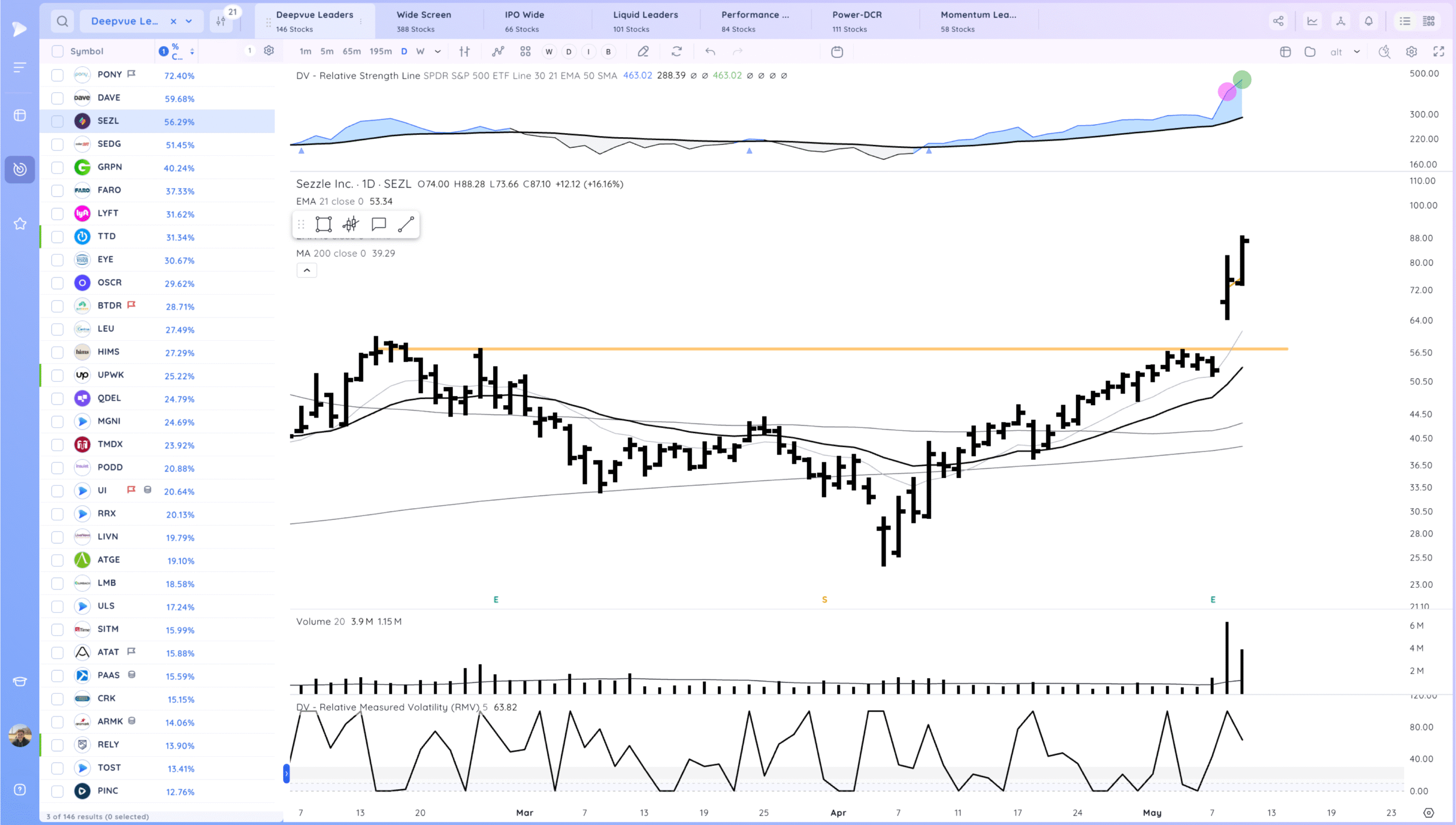Image resolution: width=1456 pixels, height=825 pixels.
Task: Change the bar chart style icon
Action: coord(465,52)
